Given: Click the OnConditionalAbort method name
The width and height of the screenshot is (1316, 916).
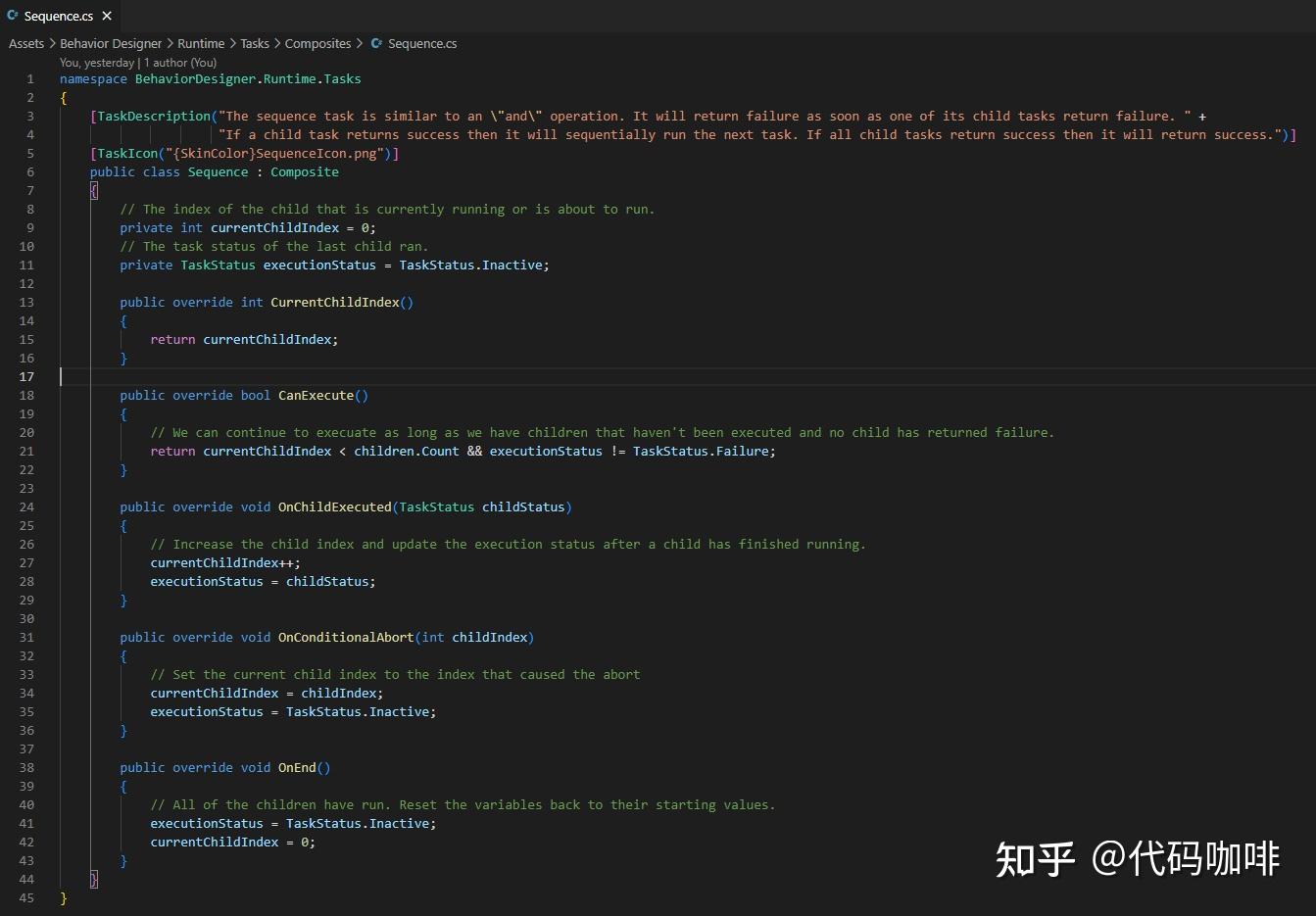Looking at the screenshot, I should [x=346, y=638].
